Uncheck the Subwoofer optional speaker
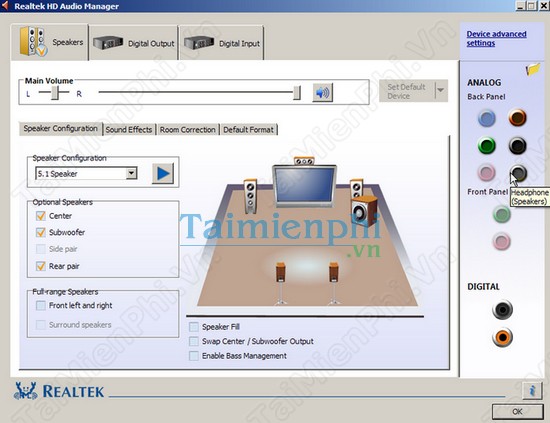The image size is (550, 423). pyautogui.click(x=41, y=232)
